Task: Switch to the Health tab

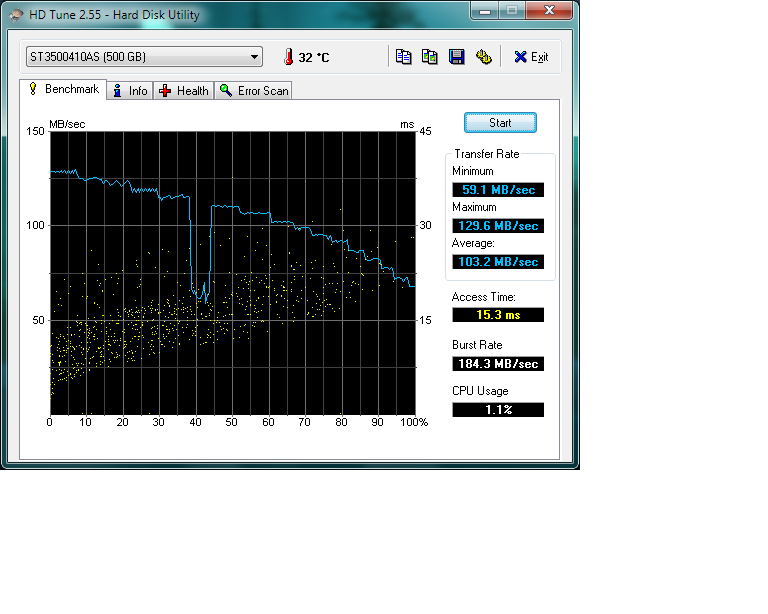Action: (x=184, y=91)
